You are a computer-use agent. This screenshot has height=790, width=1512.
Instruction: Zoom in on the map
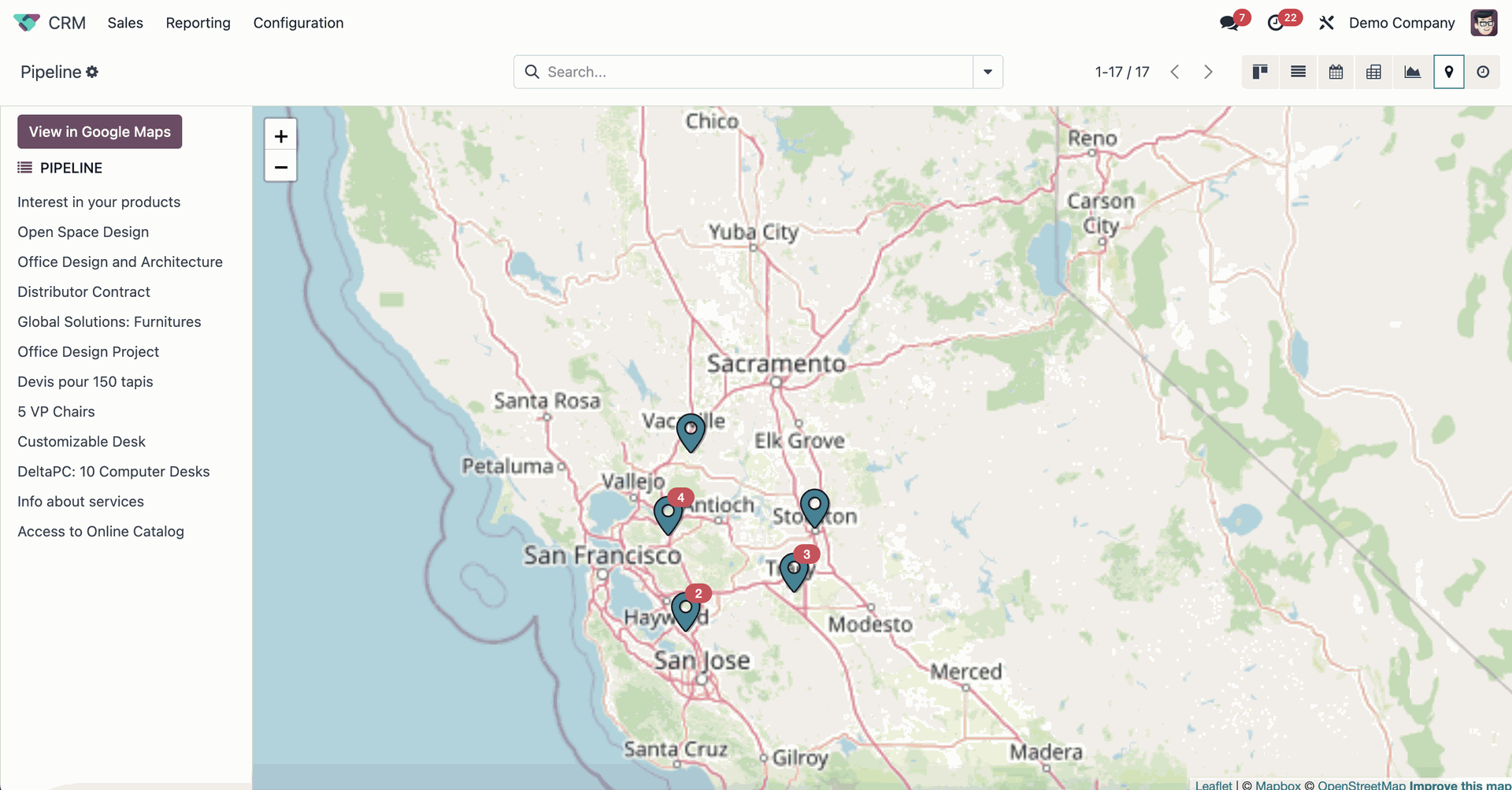[x=280, y=135]
